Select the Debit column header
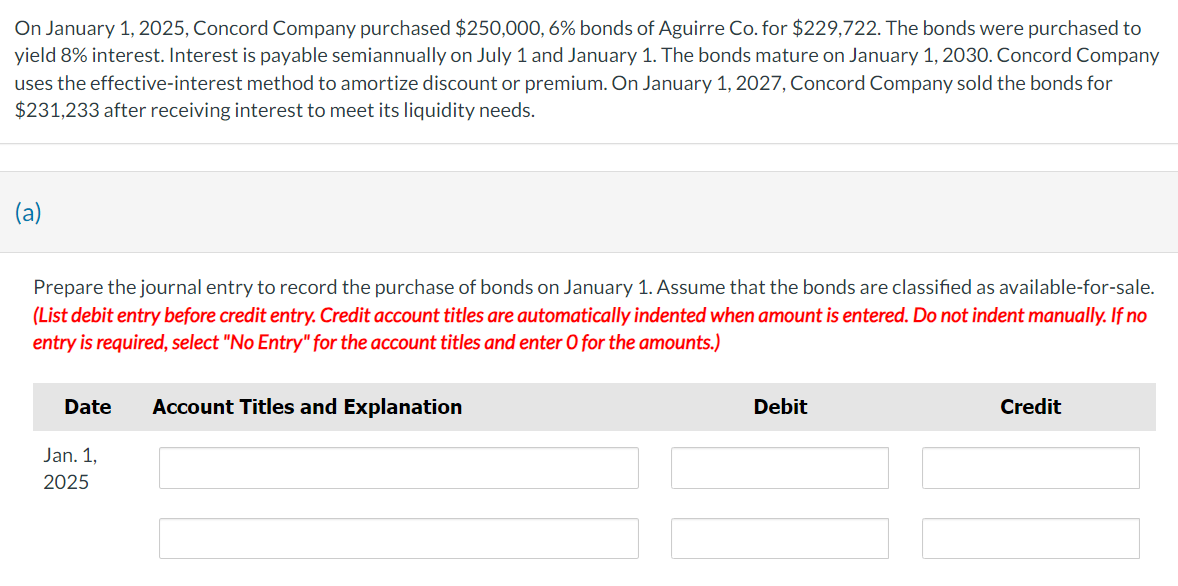Image resolution: width=1178 pixels, height=586 pixels. (780, 407)
